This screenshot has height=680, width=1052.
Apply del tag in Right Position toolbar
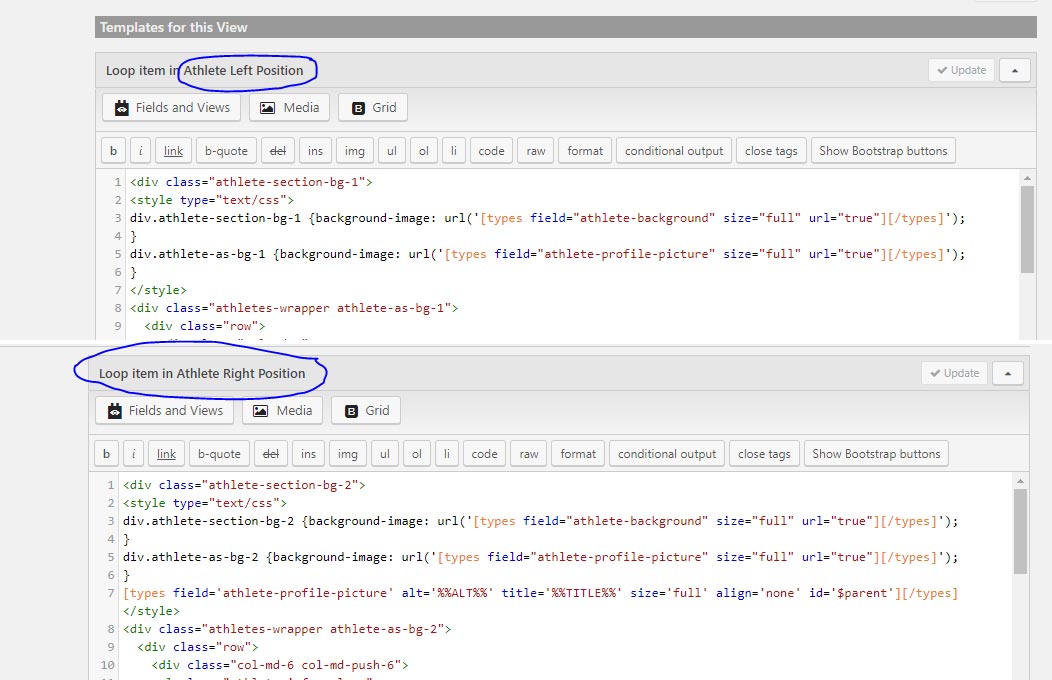click(271, 454)
